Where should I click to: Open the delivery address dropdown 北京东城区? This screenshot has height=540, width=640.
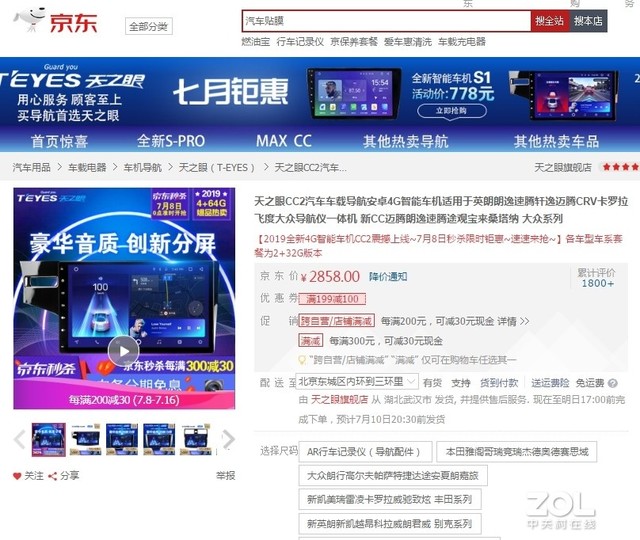[357, 382]
